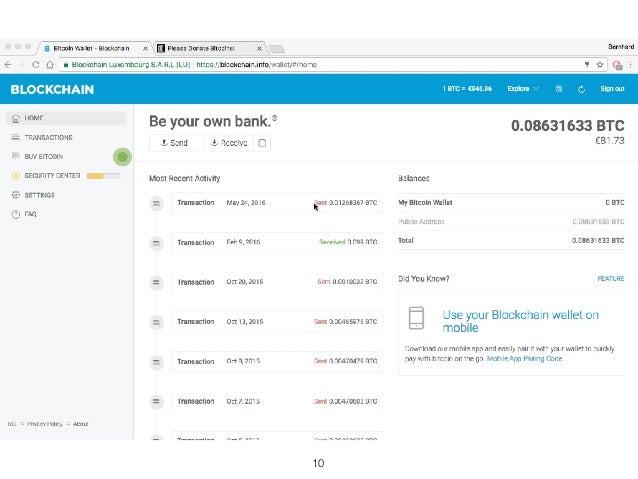The image size is (638, 479).
Task: Click the Home house icon
Action: click(15, 118)
